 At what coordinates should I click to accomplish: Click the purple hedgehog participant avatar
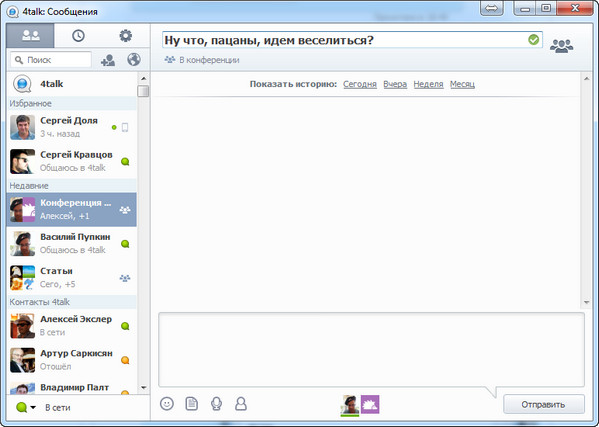[370, 404]
